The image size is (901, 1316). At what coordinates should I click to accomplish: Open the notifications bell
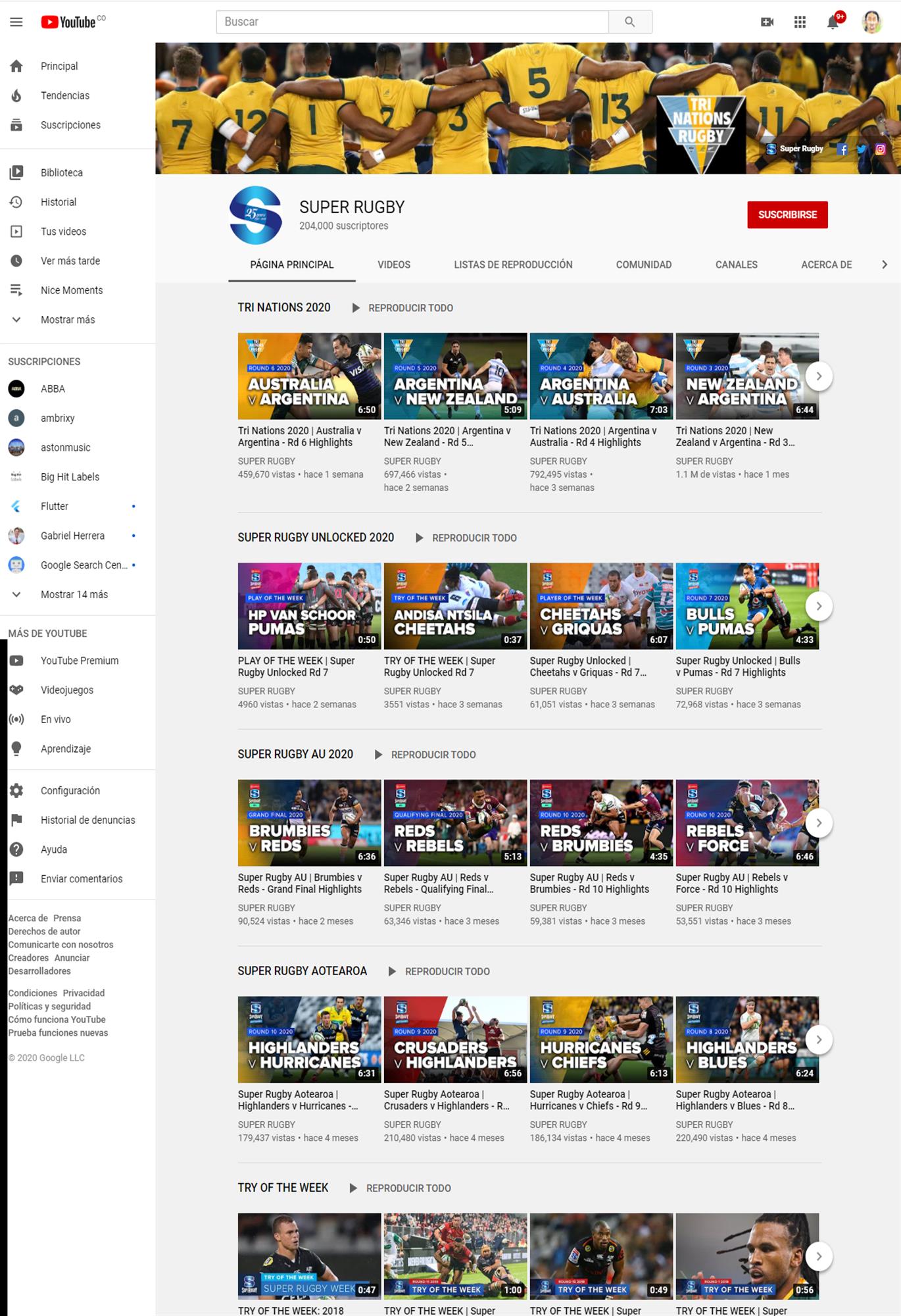tap(833, 22)
